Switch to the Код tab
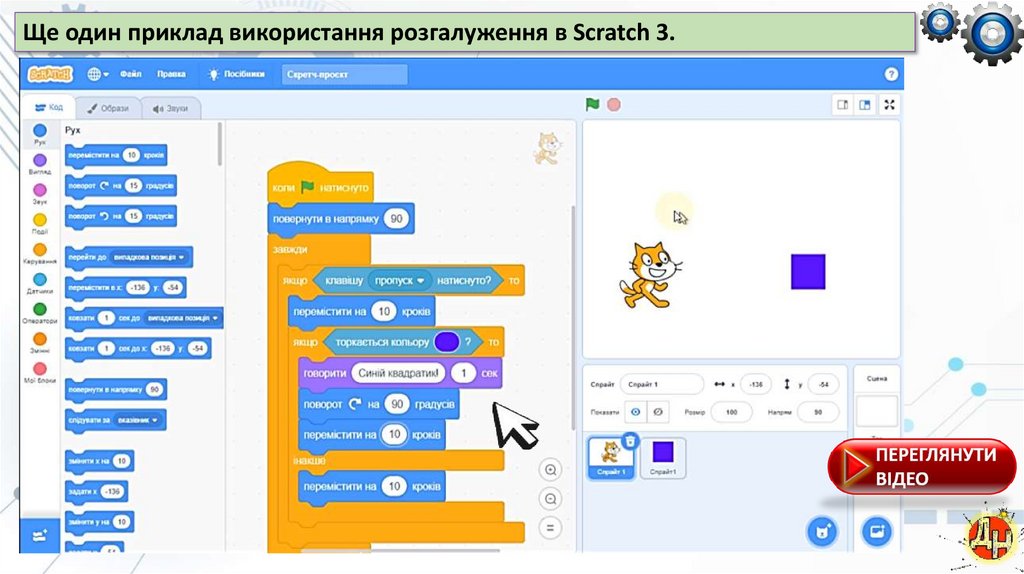1024x574 pixels. [x=50, y=107]
